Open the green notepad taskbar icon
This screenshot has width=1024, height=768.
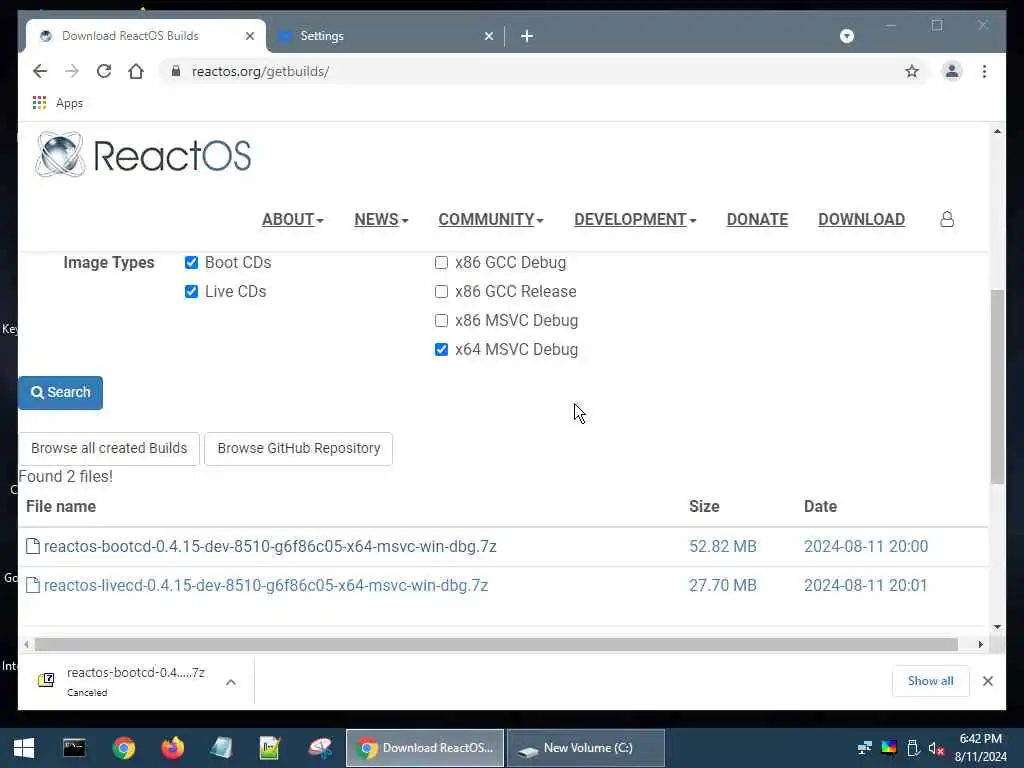click(270, 748)
